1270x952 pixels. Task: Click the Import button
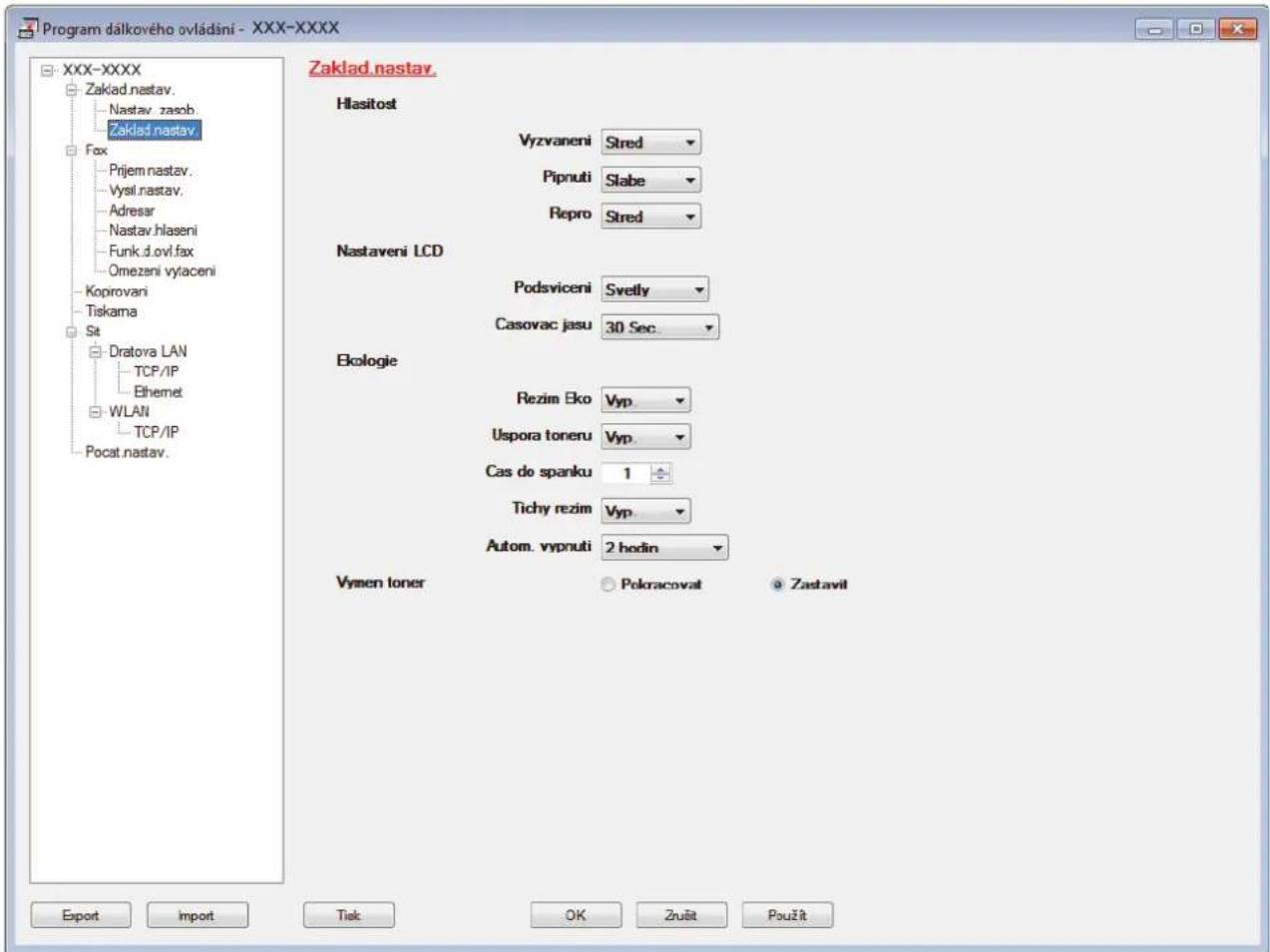pyautogui.click(x=197, y=915)
